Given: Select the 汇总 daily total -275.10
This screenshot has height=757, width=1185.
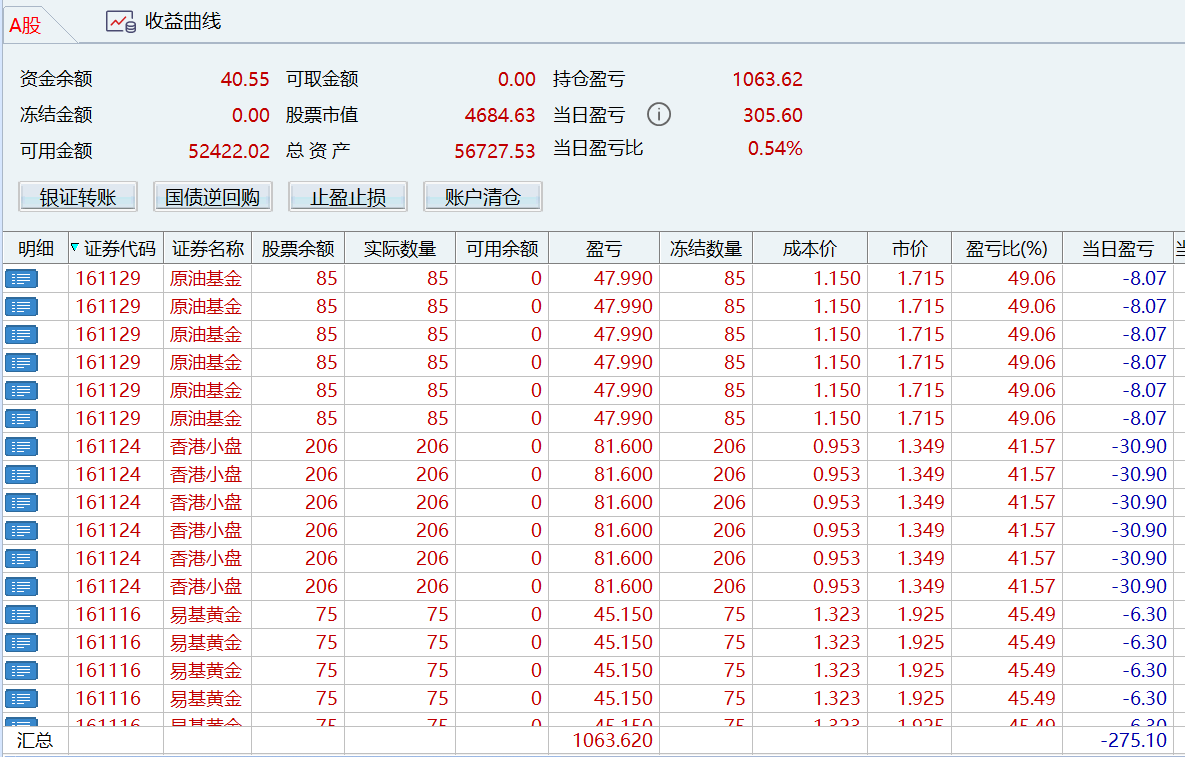Looking at the screenshot, I should (1134, 740).
